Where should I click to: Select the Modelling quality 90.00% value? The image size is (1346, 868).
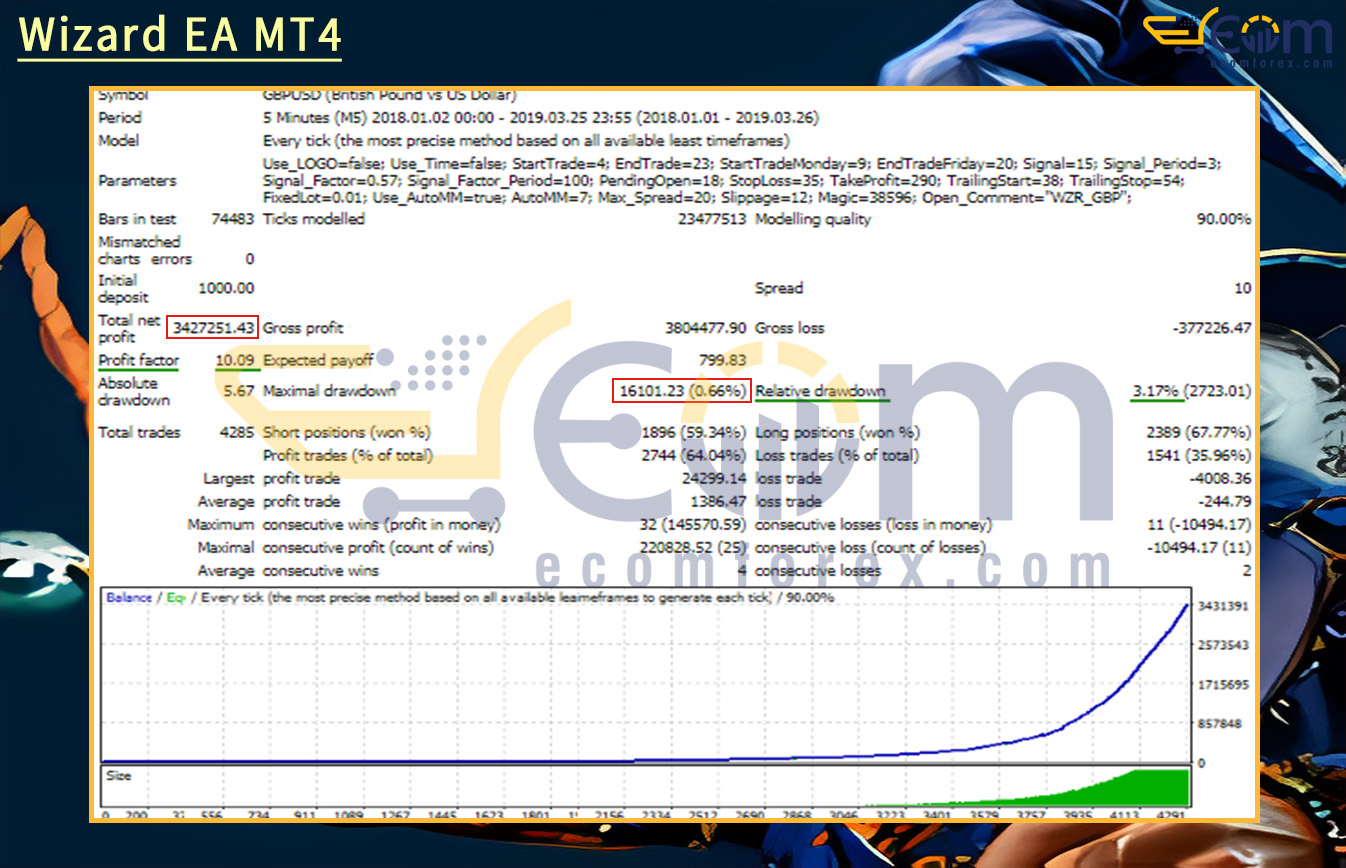point(1223,219)
